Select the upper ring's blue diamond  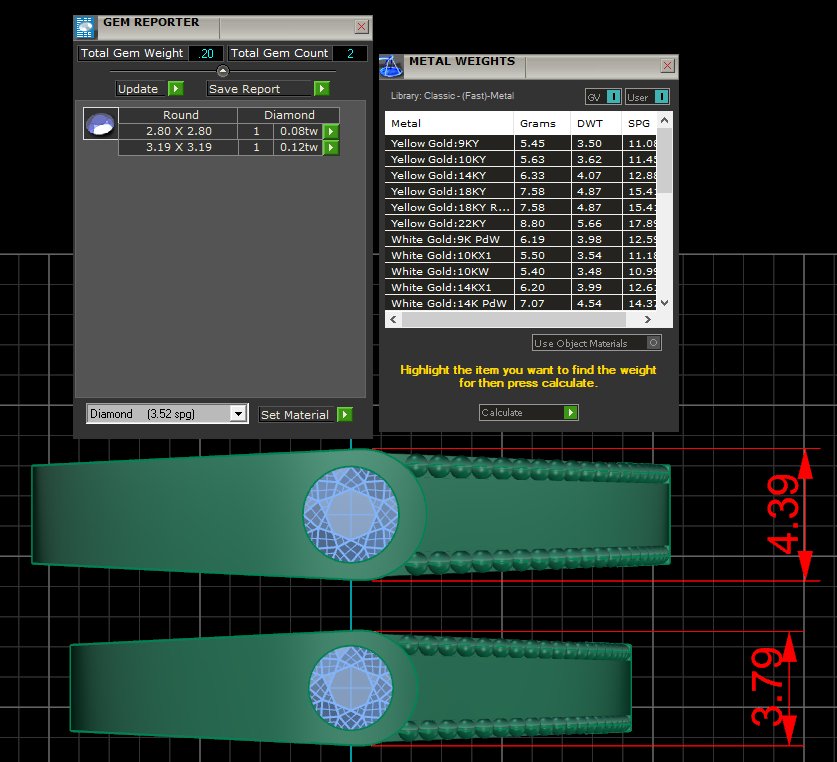tap(351, 514)
